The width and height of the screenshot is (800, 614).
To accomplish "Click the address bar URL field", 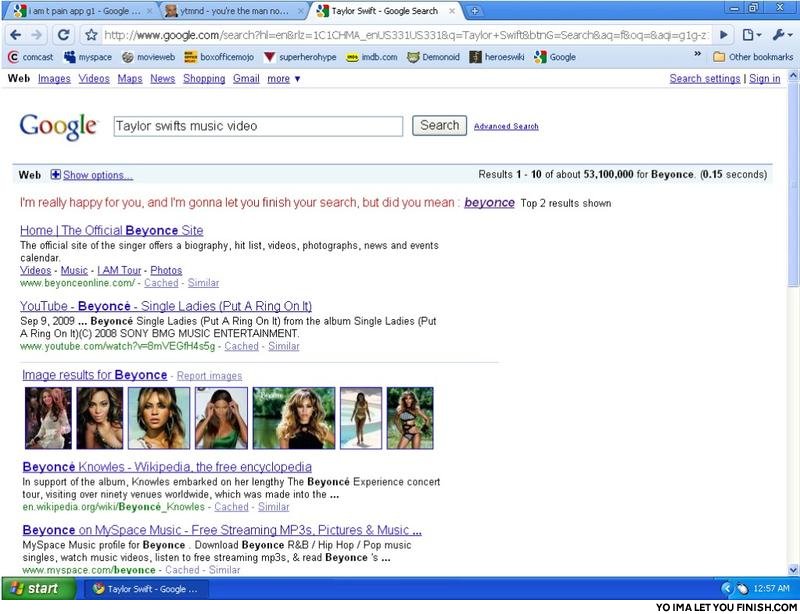I will tap(406, 35).
